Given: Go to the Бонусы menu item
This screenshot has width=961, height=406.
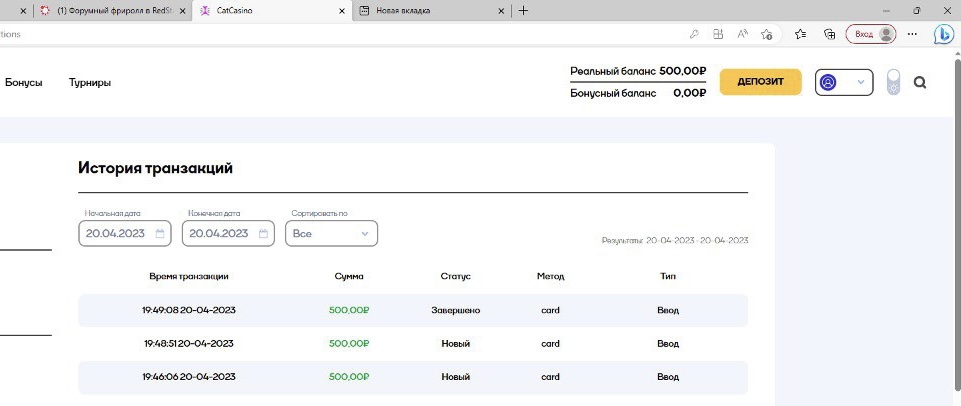Looking at the screenshot, I should (23, 82).
